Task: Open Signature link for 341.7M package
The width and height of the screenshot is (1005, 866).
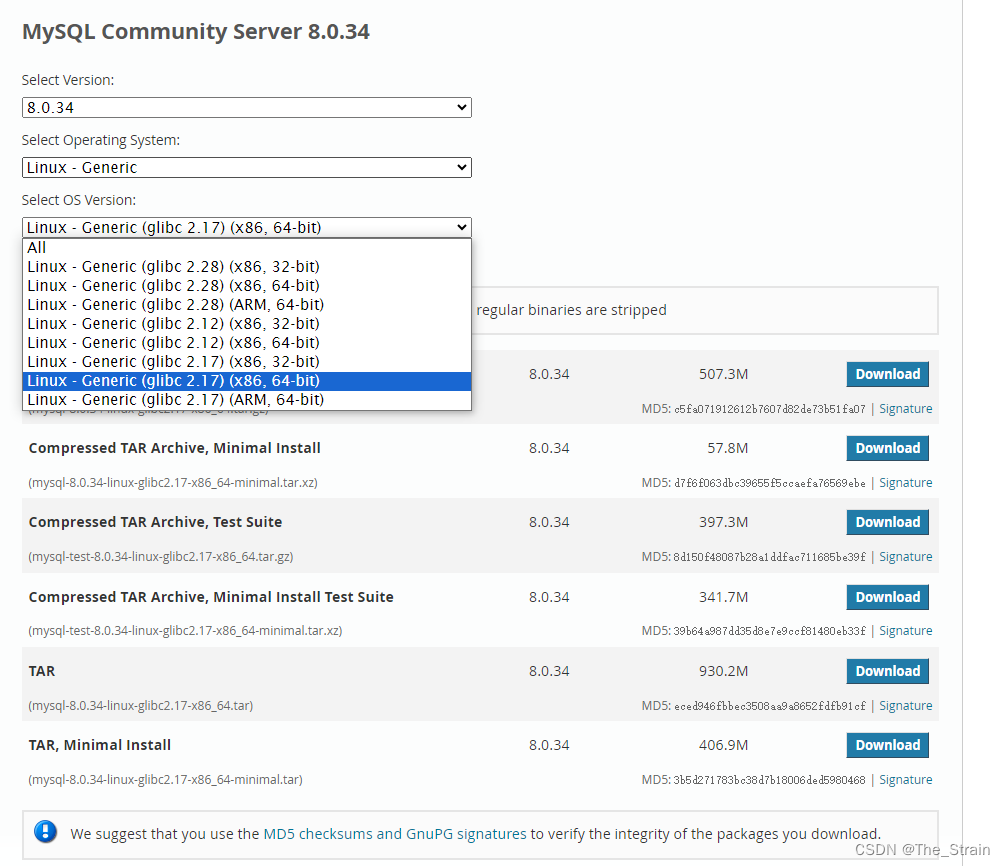Action: tap(906, 631)
